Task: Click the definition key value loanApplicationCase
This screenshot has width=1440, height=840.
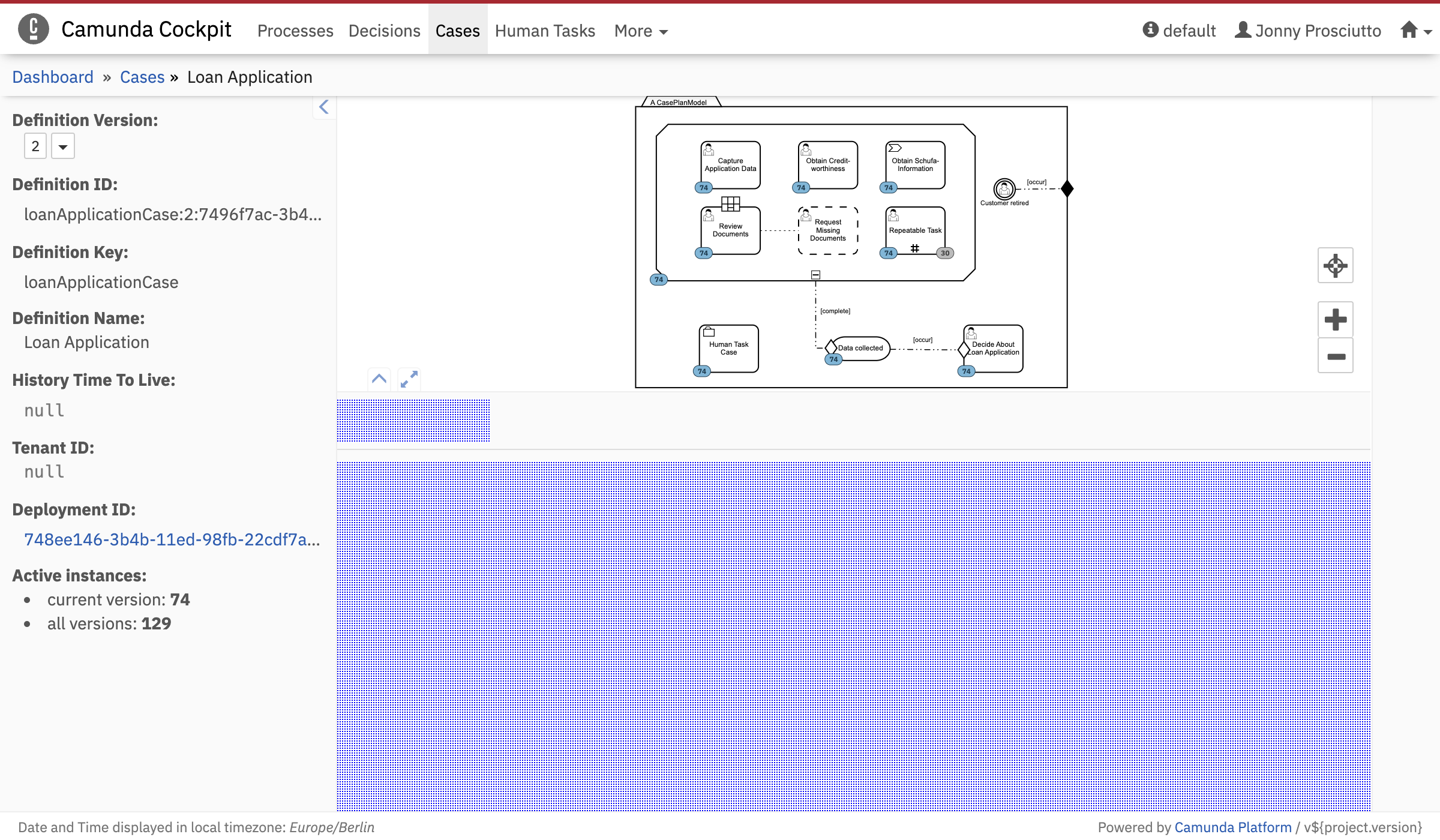Action: tap(101, 282)
